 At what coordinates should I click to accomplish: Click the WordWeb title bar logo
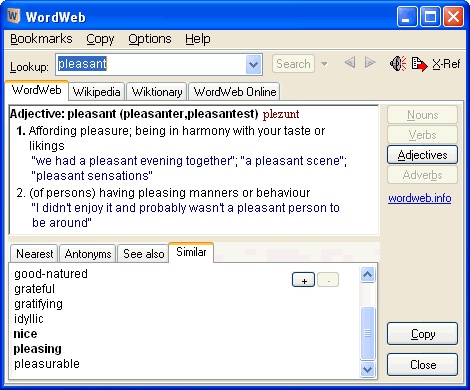click(14, 16)
